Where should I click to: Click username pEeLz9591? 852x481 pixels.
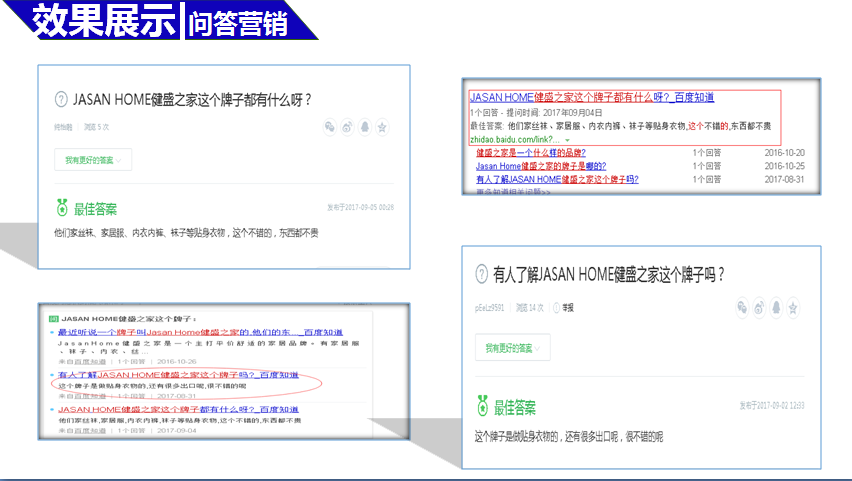click(x=490, y=308)
